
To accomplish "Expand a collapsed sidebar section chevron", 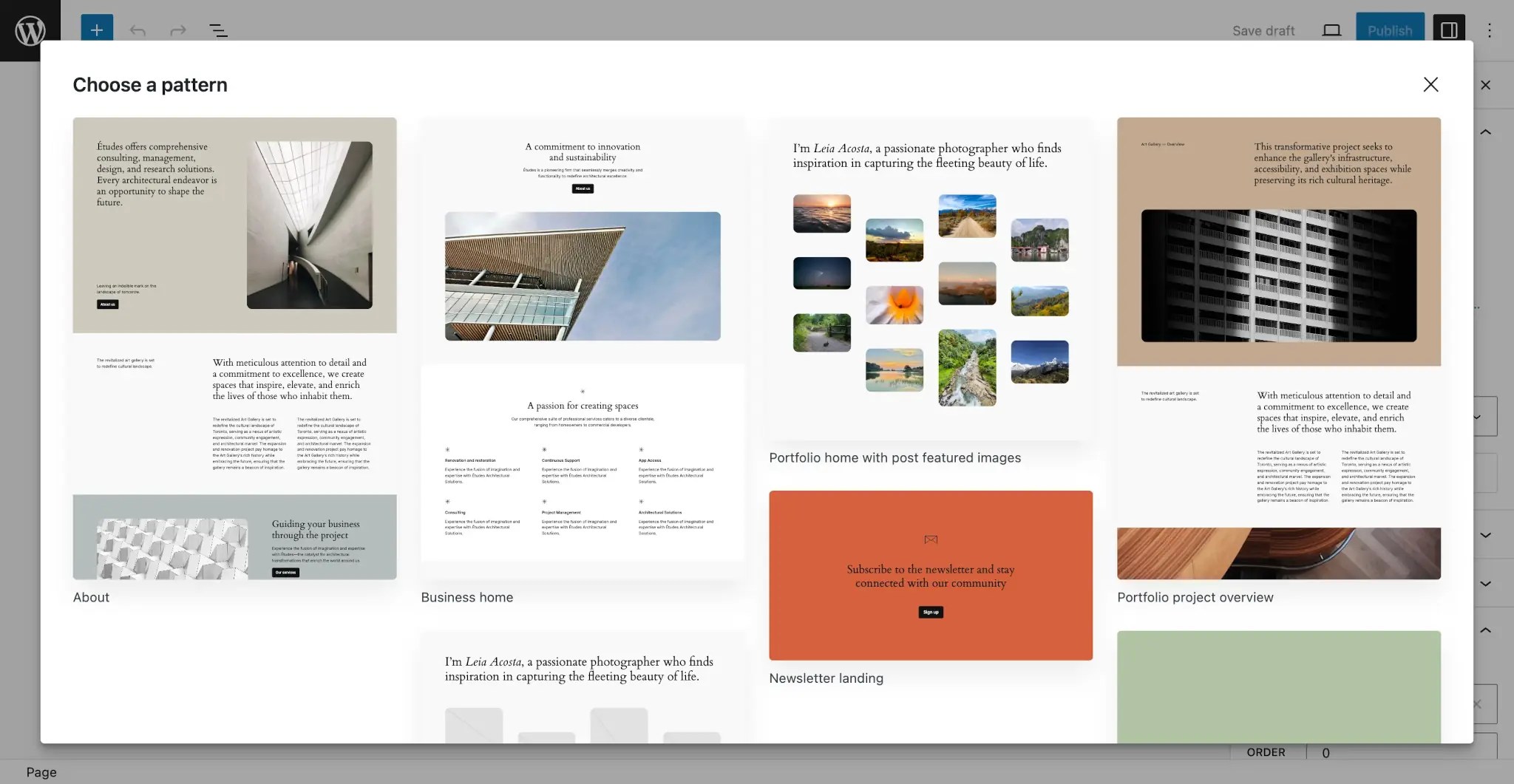I will tap(1484, 536).
